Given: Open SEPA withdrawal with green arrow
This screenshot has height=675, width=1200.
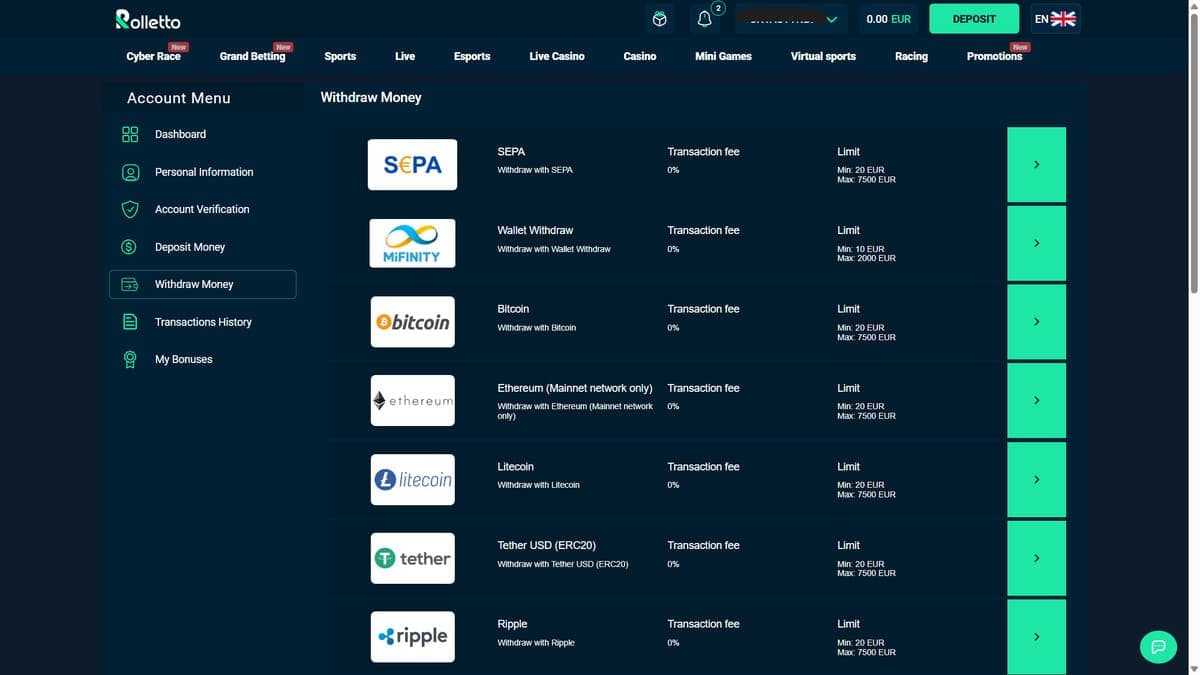Looking at the screenshot, I should 1036,165.
